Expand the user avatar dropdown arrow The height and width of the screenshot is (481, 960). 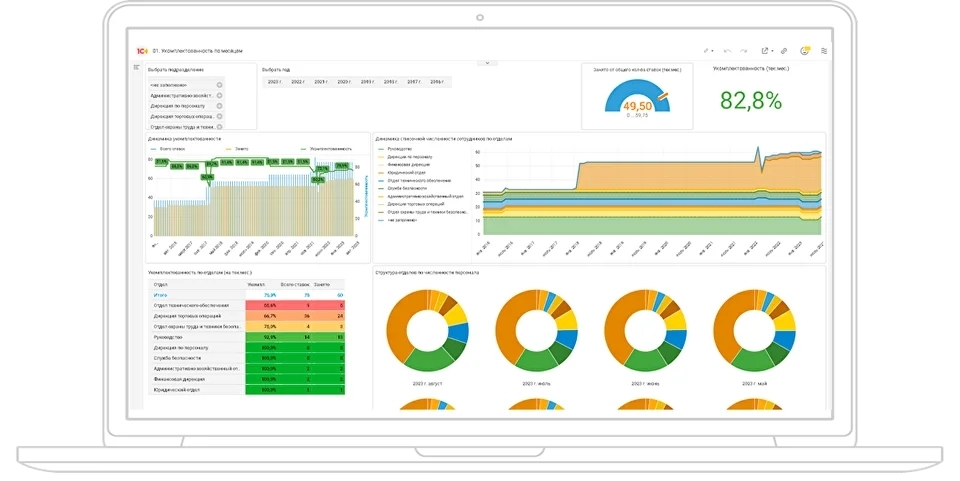[x=811, y=50]
